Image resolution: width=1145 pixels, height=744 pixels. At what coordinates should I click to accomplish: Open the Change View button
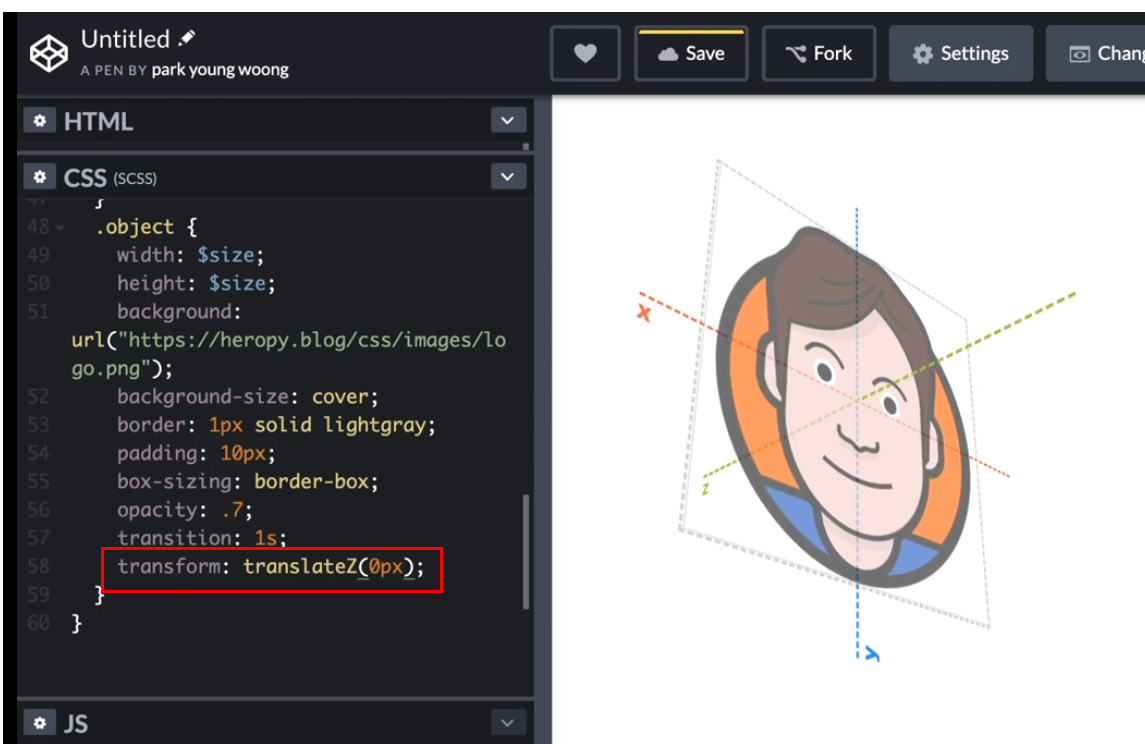click(x=1095, y=53)
